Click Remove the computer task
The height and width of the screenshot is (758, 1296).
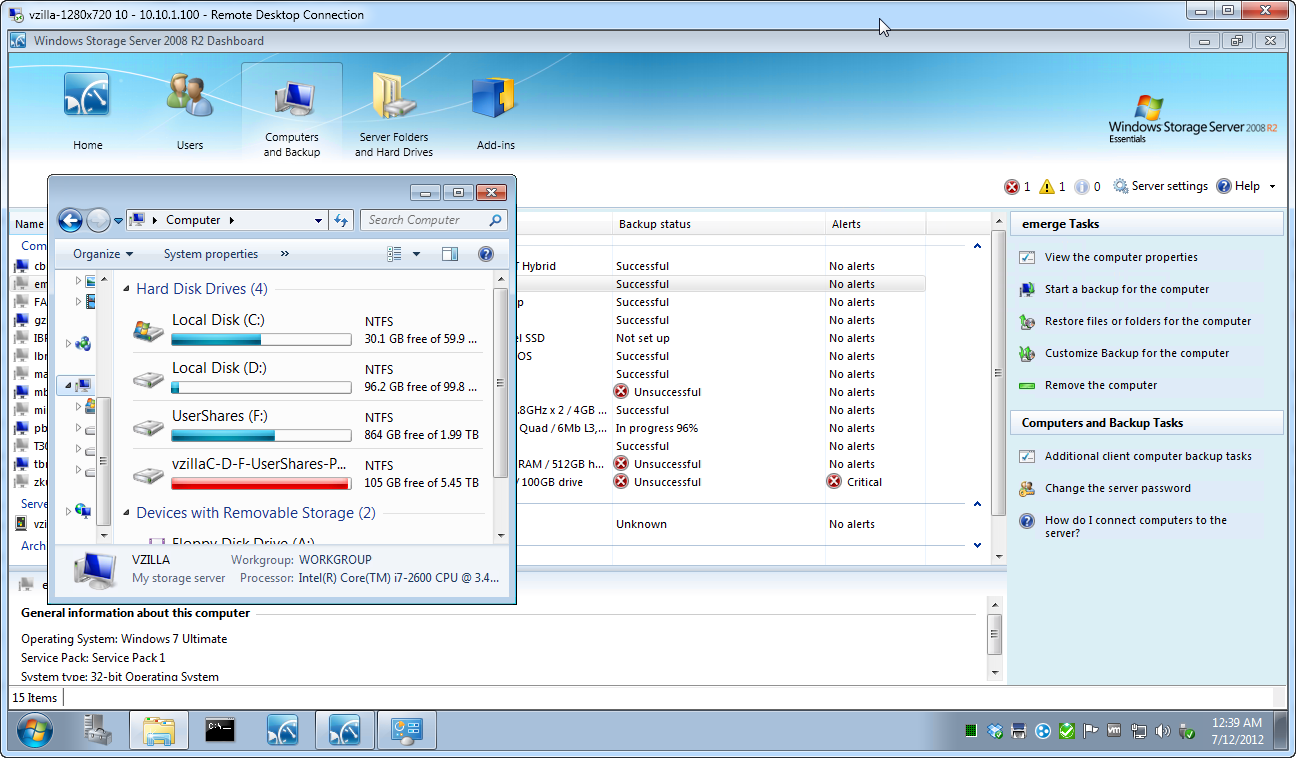coord(1101,385)
